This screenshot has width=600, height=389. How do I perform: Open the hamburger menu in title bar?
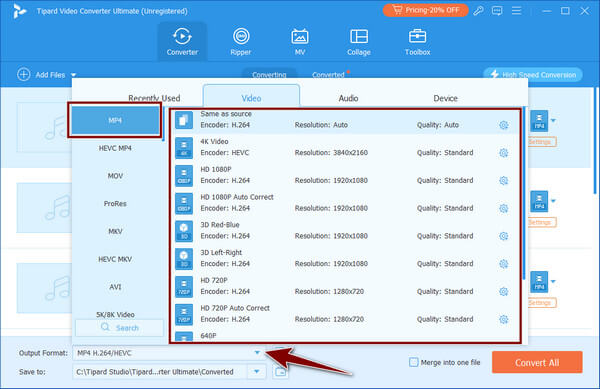(517, 11)
